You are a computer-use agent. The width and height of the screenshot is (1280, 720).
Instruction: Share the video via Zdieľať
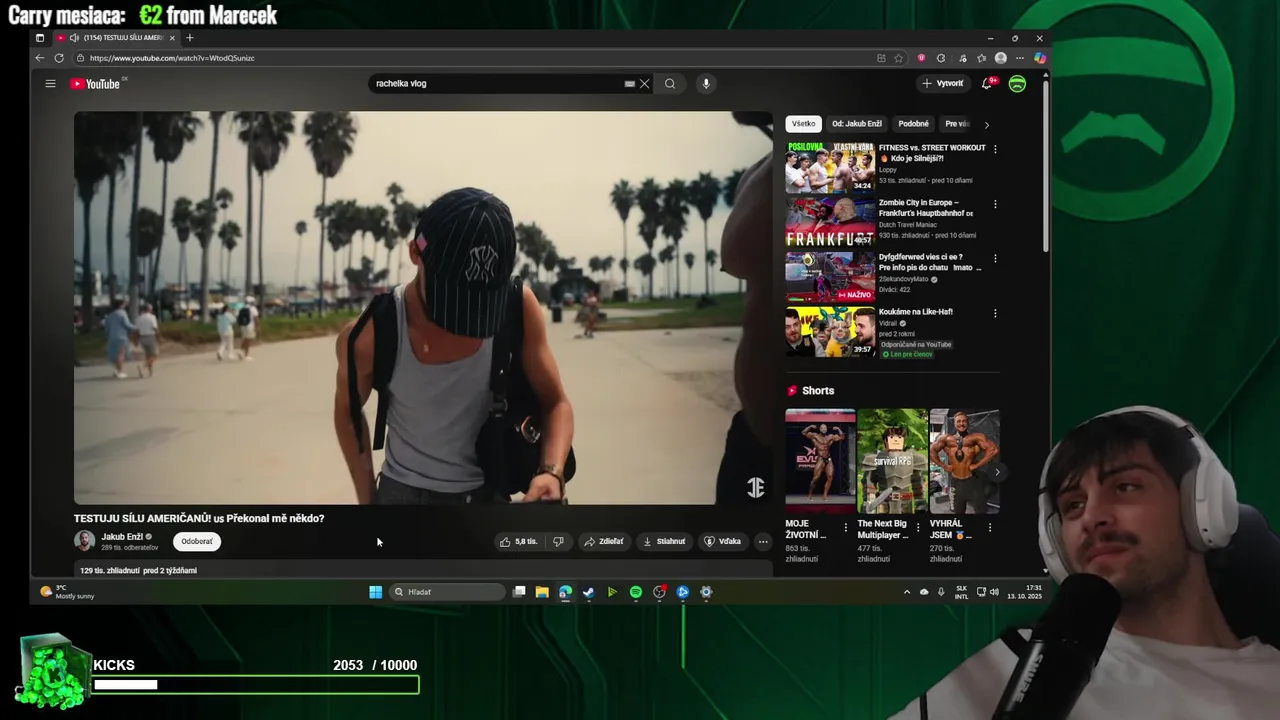tap(604, 542)
